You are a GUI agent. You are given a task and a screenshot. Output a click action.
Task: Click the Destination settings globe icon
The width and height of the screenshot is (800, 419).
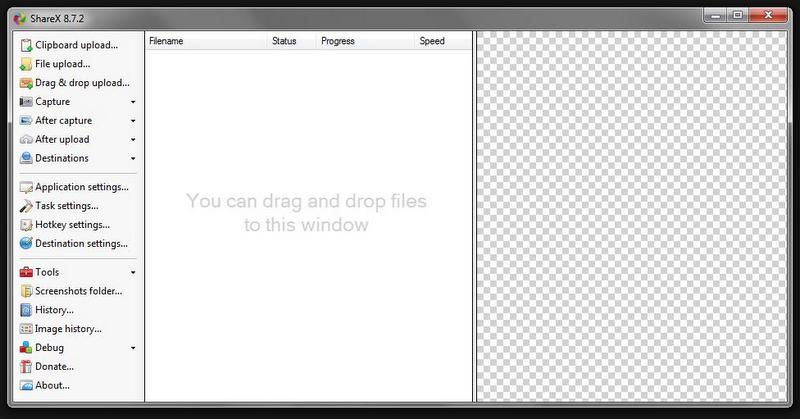(26, 243)
